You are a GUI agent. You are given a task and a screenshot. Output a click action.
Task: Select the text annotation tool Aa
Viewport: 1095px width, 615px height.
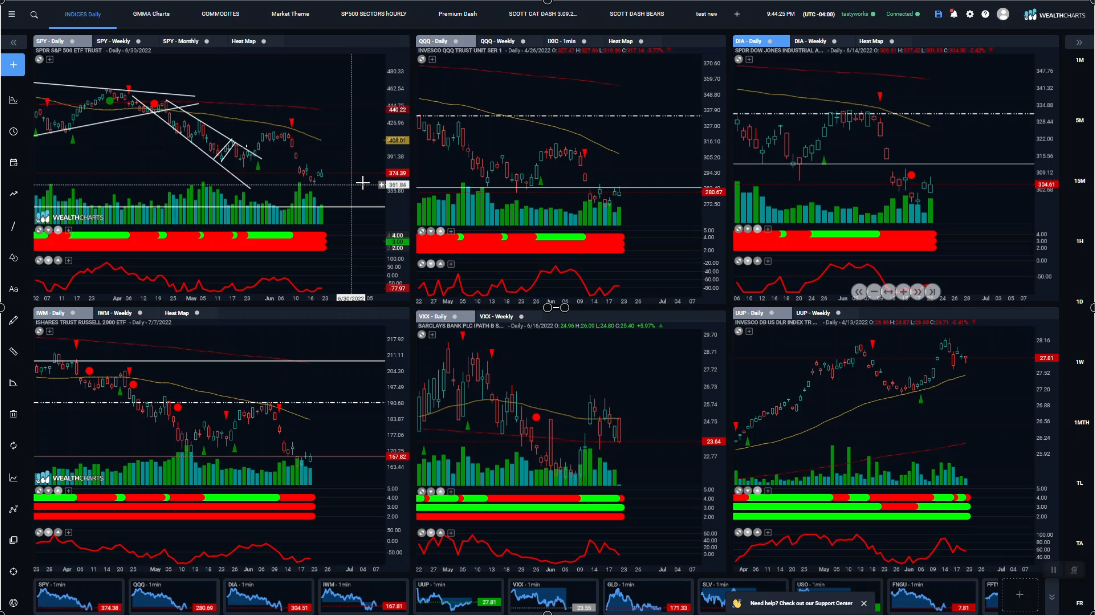13,289
